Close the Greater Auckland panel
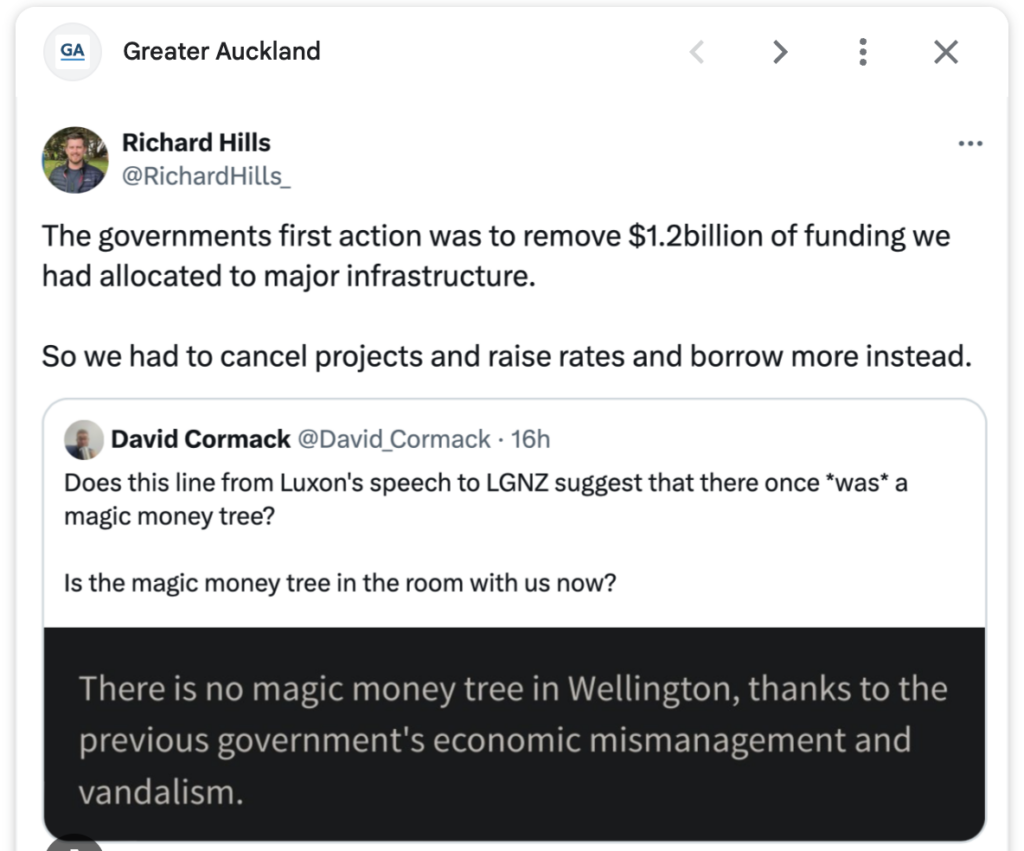The width and height of the screenshot is (1024, 851). pos(945,52)
